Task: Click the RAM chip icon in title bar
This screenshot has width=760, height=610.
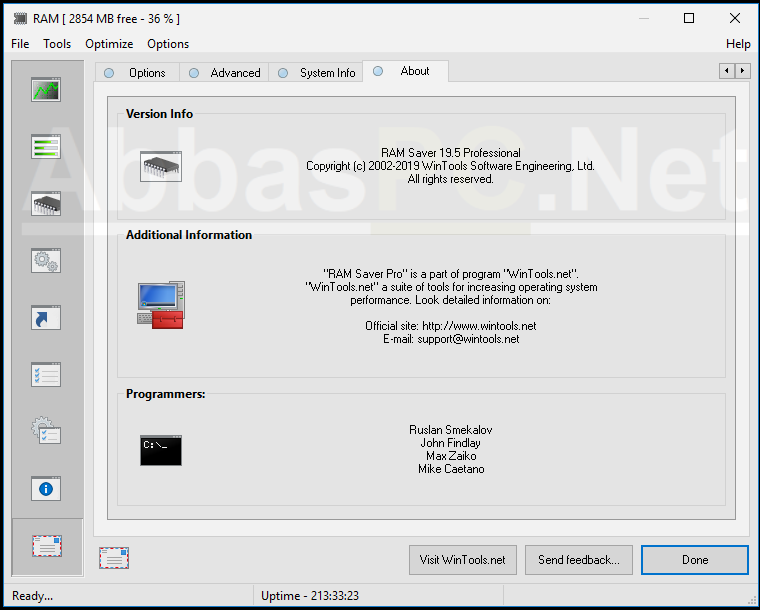Action: point(20,18)
